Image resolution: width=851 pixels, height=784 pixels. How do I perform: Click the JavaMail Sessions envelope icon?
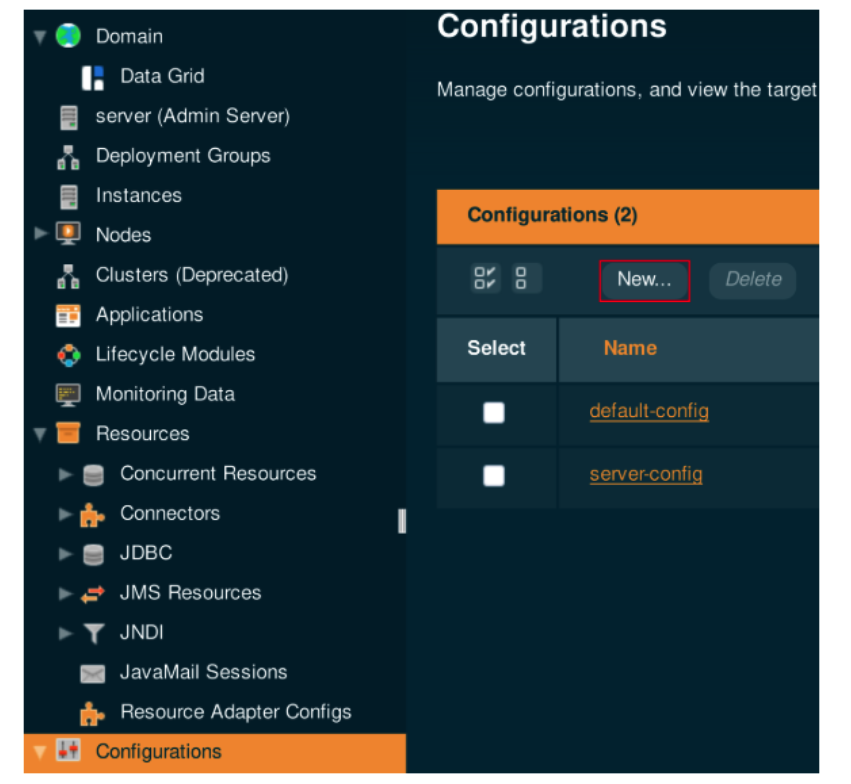point(93,674)
